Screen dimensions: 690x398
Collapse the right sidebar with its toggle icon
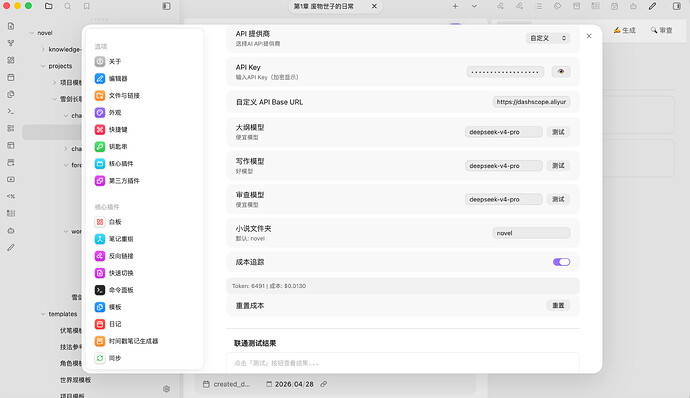677,6
